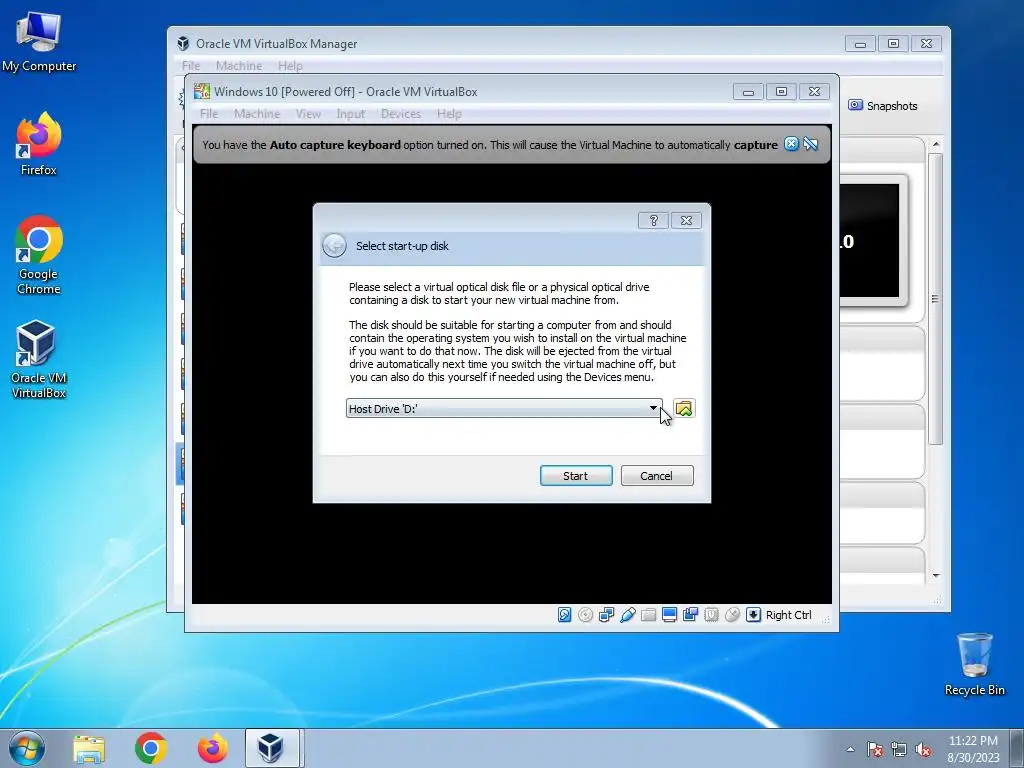Open the start-up disk Host Drive dropdown
Image resolution: width=1024 pixels, height=768 pixels.
pos(504,409)
